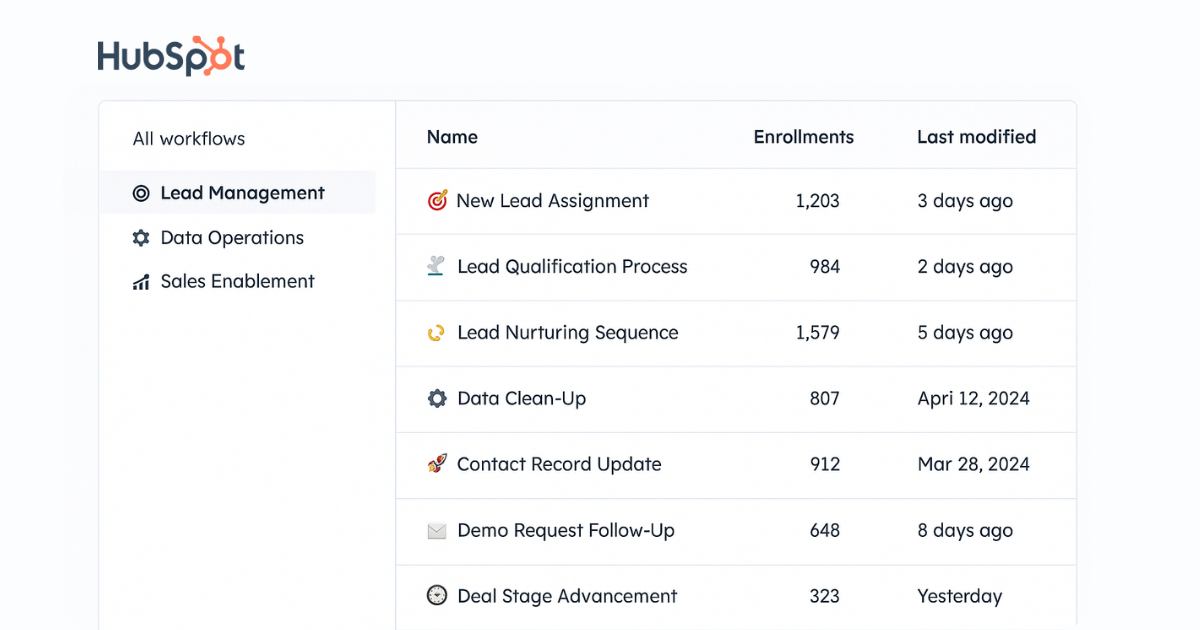Open the Data Operations category
The image size is (1200, 630).
click(x=231, y=238)
